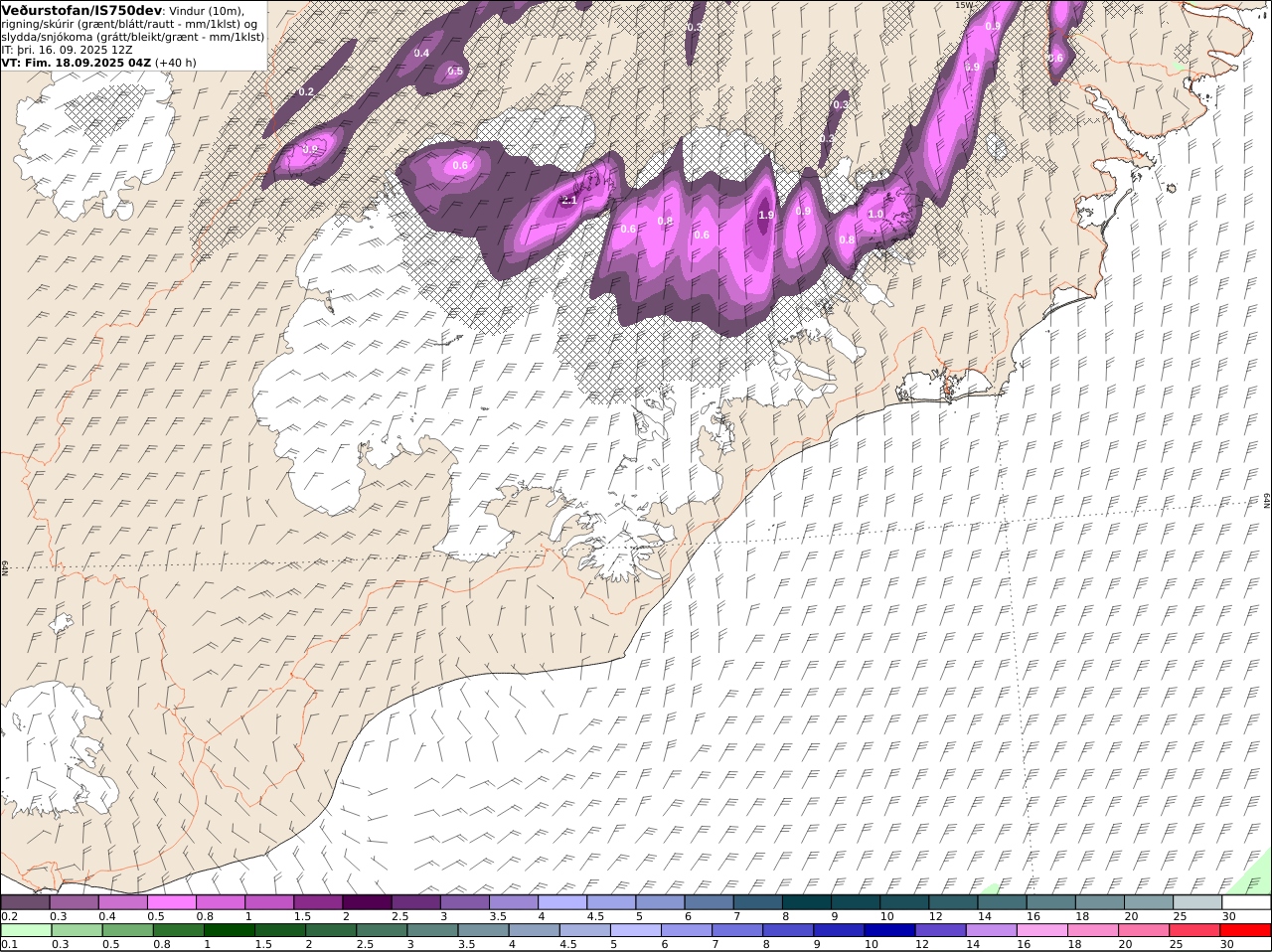Select the dark green 1–1.5 swatch in the lower legend
Image resolution: width=1272 pixels, height=952 pixels.
point(231,931)
